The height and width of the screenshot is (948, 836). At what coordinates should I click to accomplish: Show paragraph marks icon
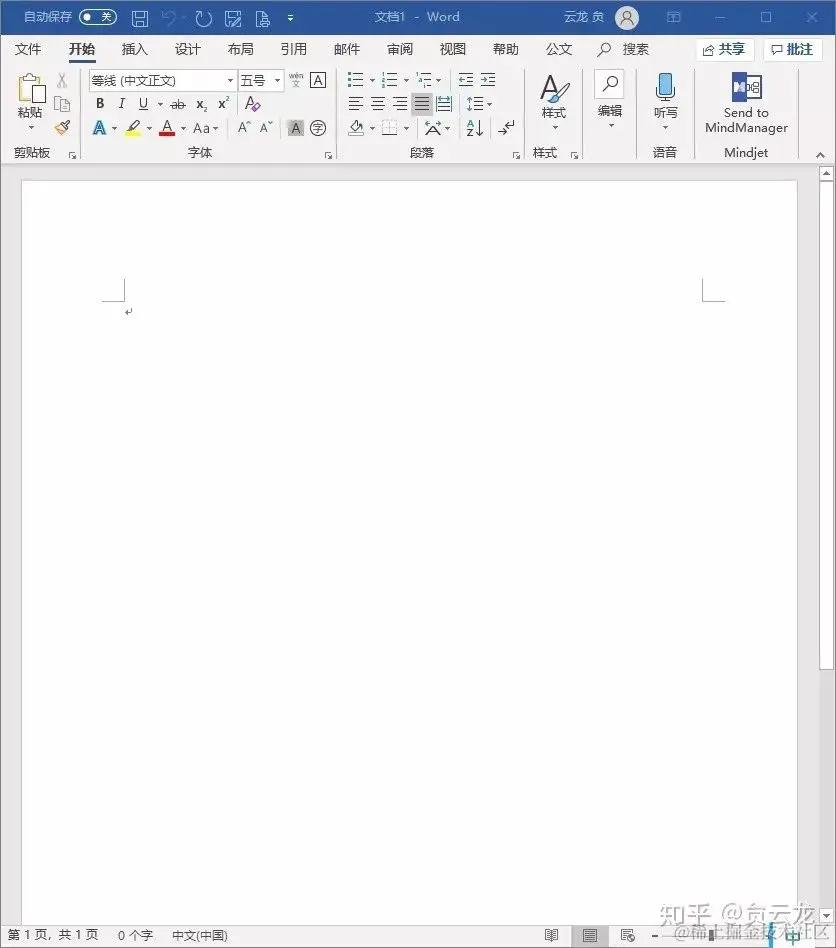point(507,128)
